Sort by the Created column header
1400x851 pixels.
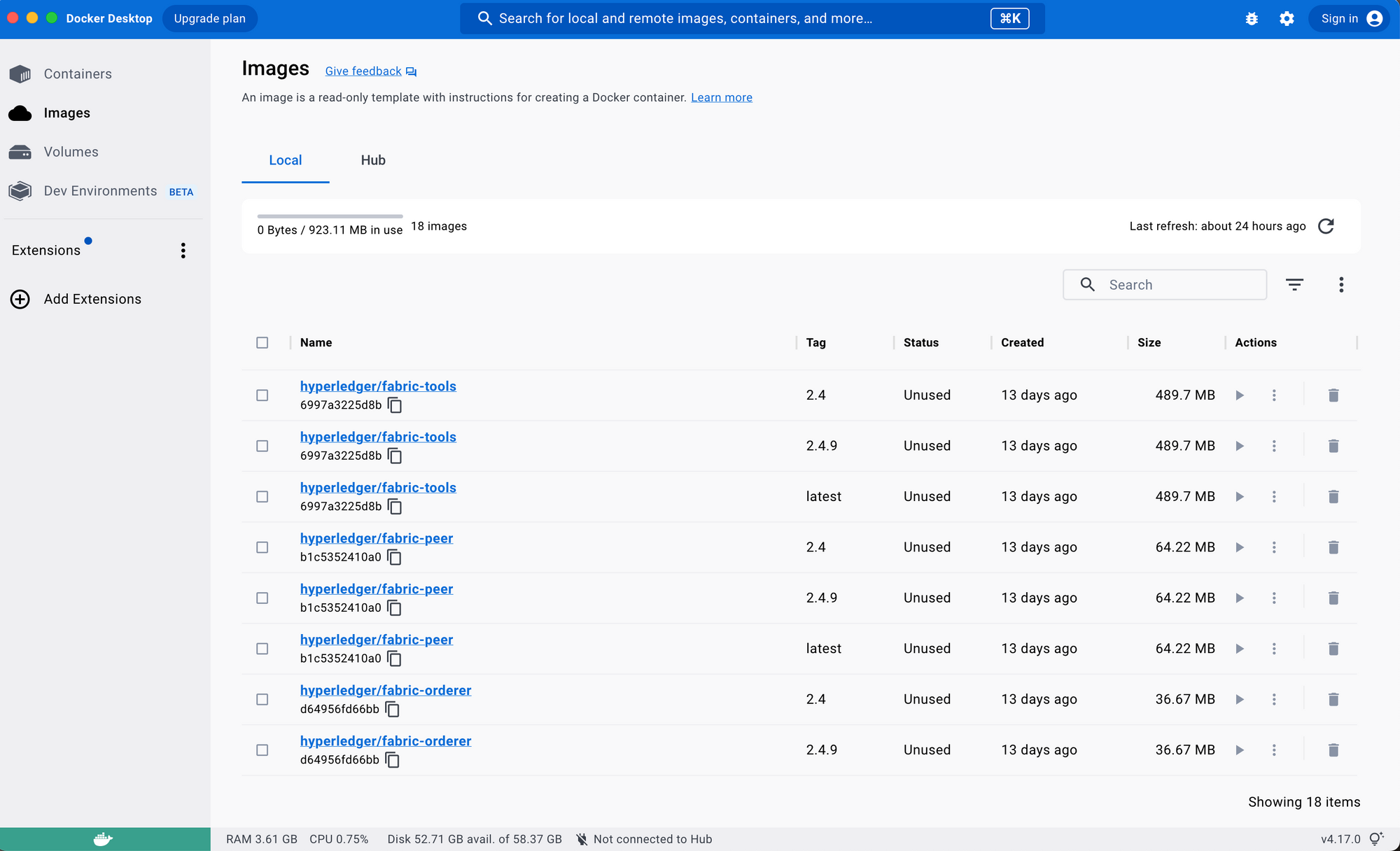[x=1022, y=343]
